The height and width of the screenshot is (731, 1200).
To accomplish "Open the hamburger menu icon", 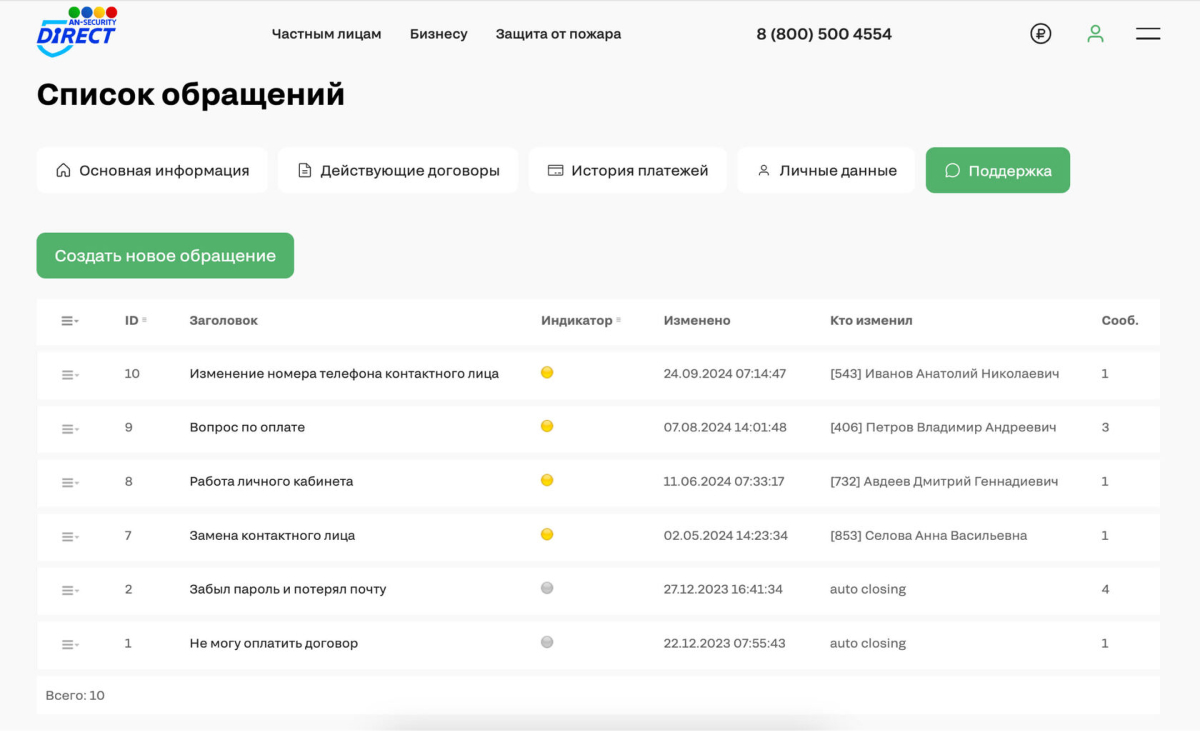I will (x=1148, y=34).
